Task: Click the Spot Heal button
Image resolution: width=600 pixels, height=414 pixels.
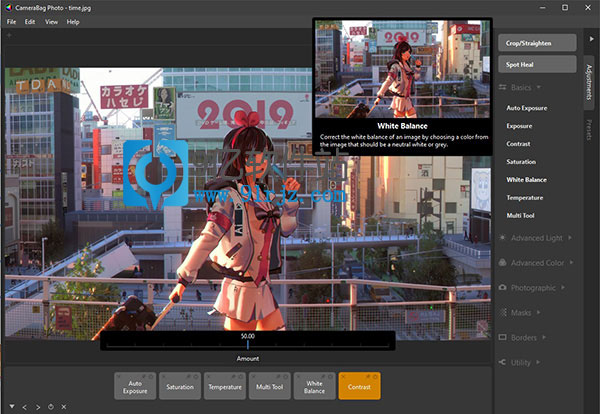Action: pyautogui.click(x=537, y=64)
